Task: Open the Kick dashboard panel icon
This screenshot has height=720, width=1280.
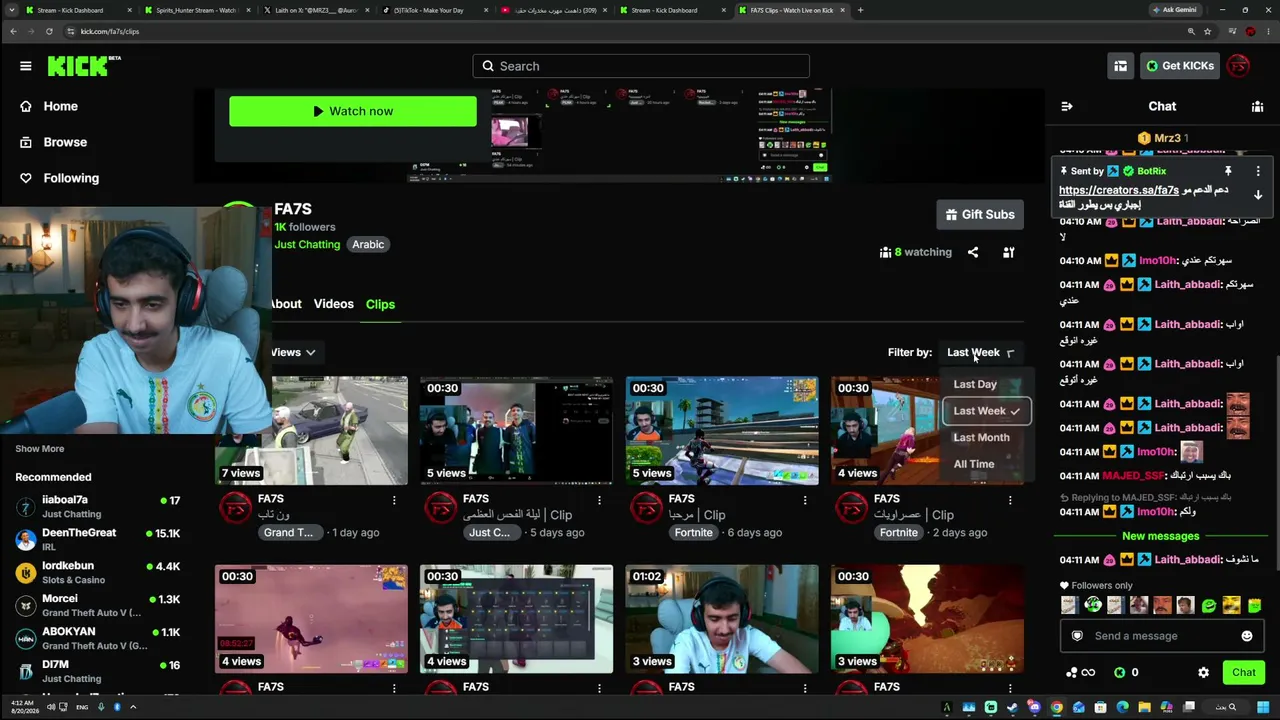Action: pos(1120,66)
